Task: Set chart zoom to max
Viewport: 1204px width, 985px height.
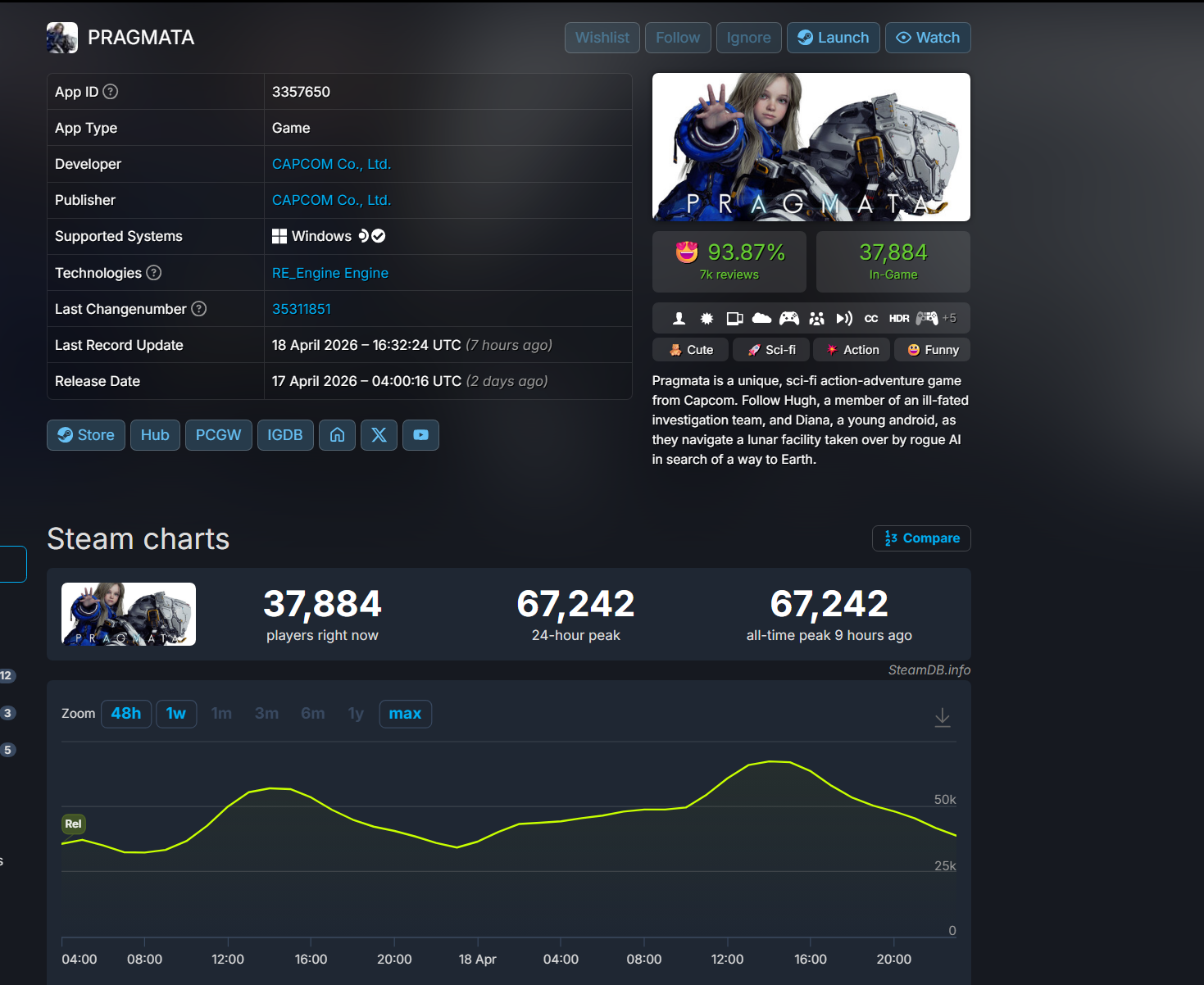Action: click(x=406, y=714)
